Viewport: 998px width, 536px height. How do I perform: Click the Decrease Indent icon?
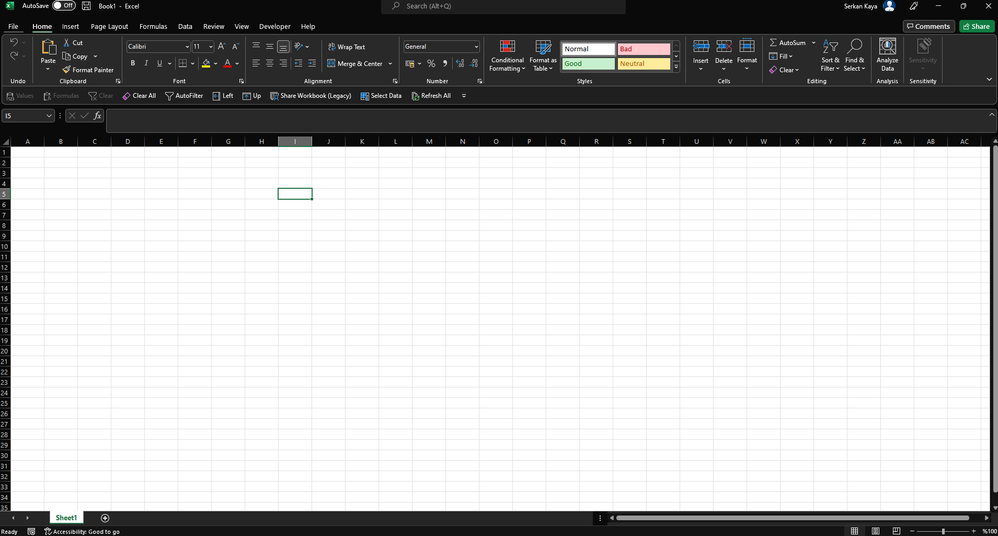[298, 63]
